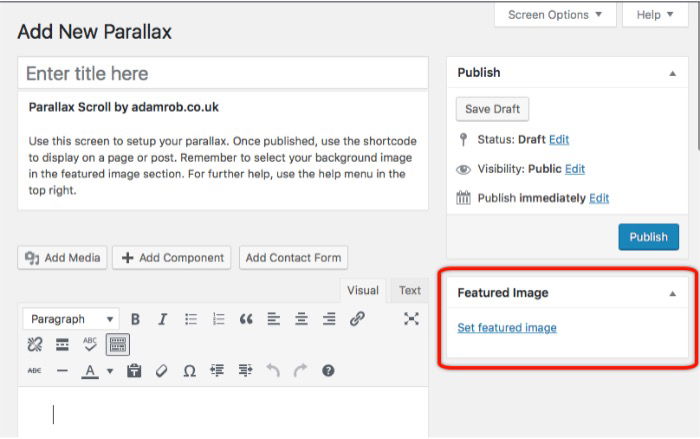Click the remove link icon
Image resolution: width=700 pixels, height=439 pixels.
(34, 345)
